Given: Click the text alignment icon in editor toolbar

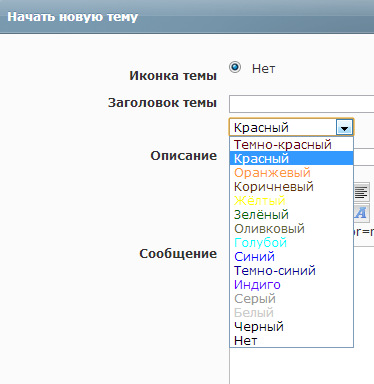Looking at the screenshot, I should pyautogui.click(x=361, y=192).
